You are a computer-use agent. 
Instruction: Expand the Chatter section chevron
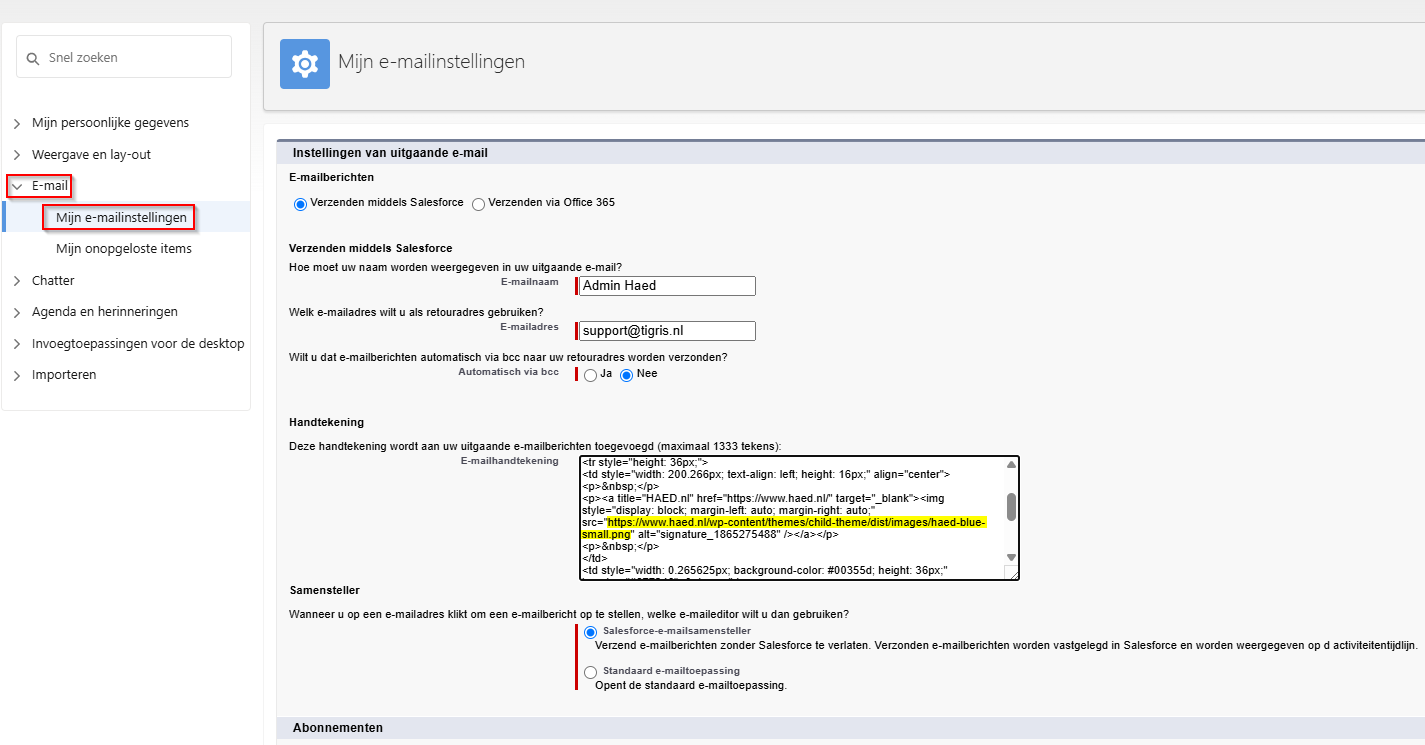(17, 281)
